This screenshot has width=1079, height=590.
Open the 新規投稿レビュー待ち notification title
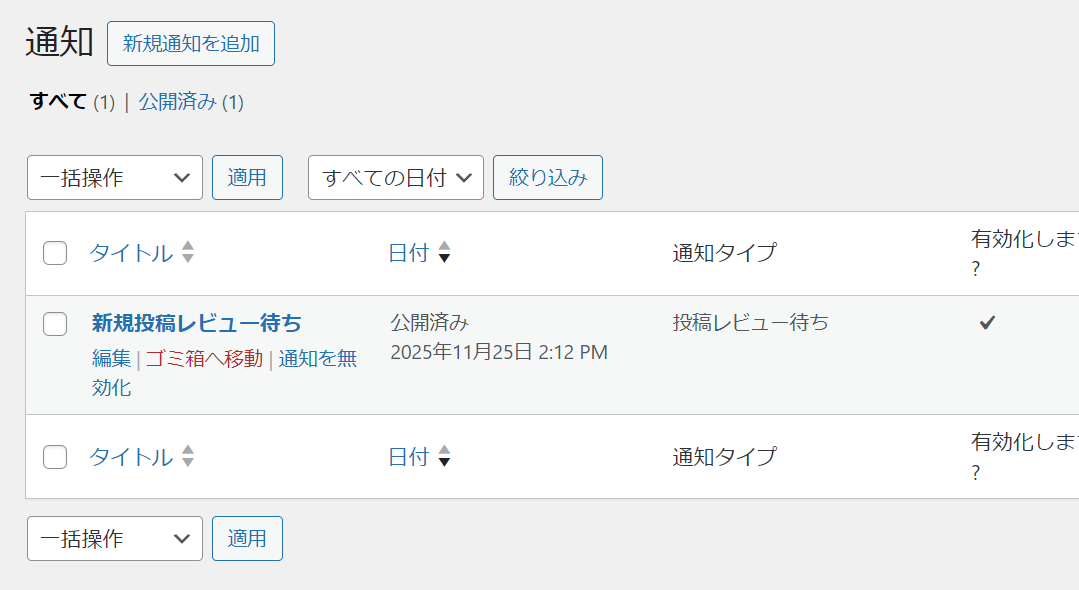click(197, 323)
